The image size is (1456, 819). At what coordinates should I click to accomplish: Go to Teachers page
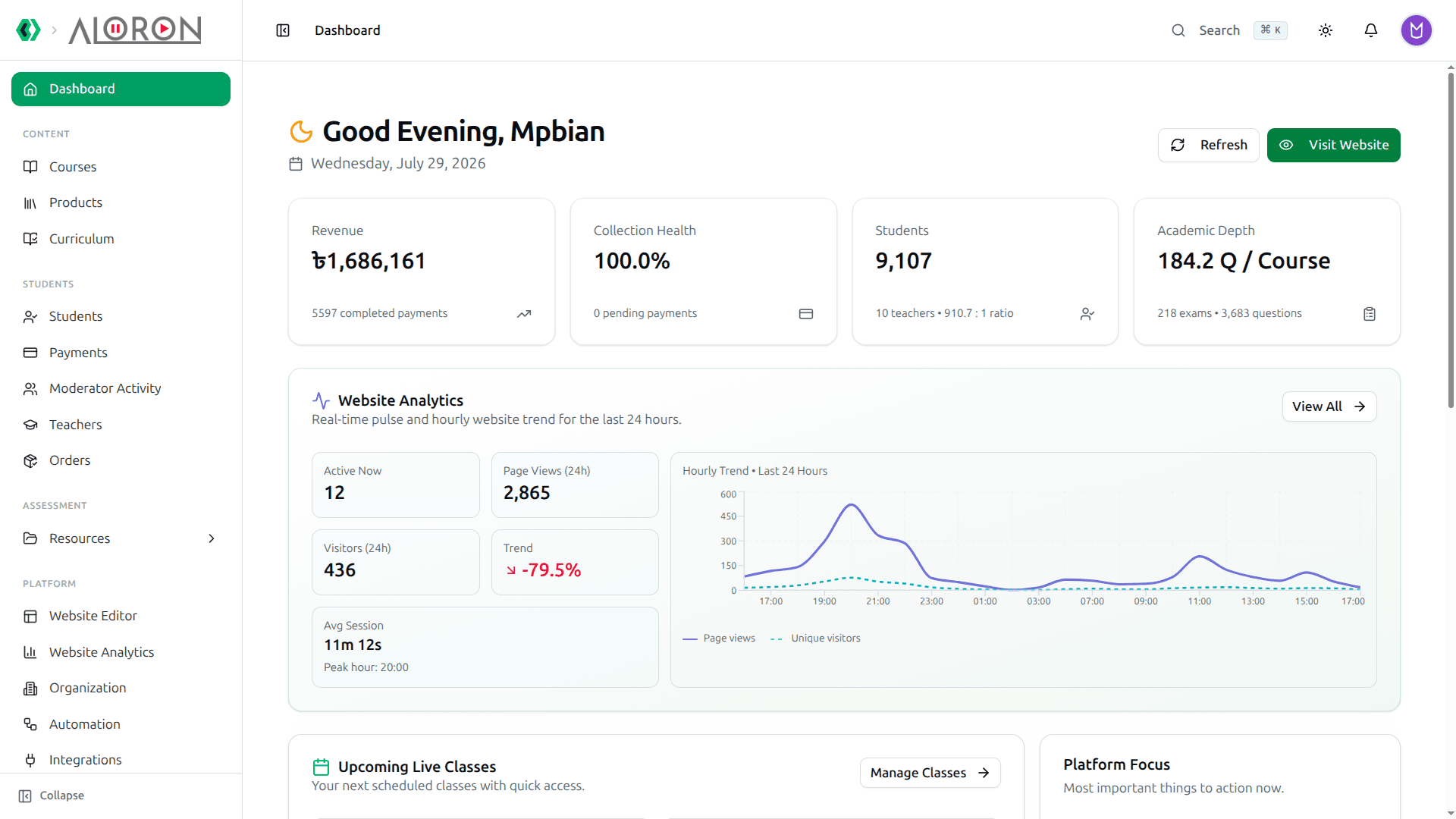pos(121,425)
